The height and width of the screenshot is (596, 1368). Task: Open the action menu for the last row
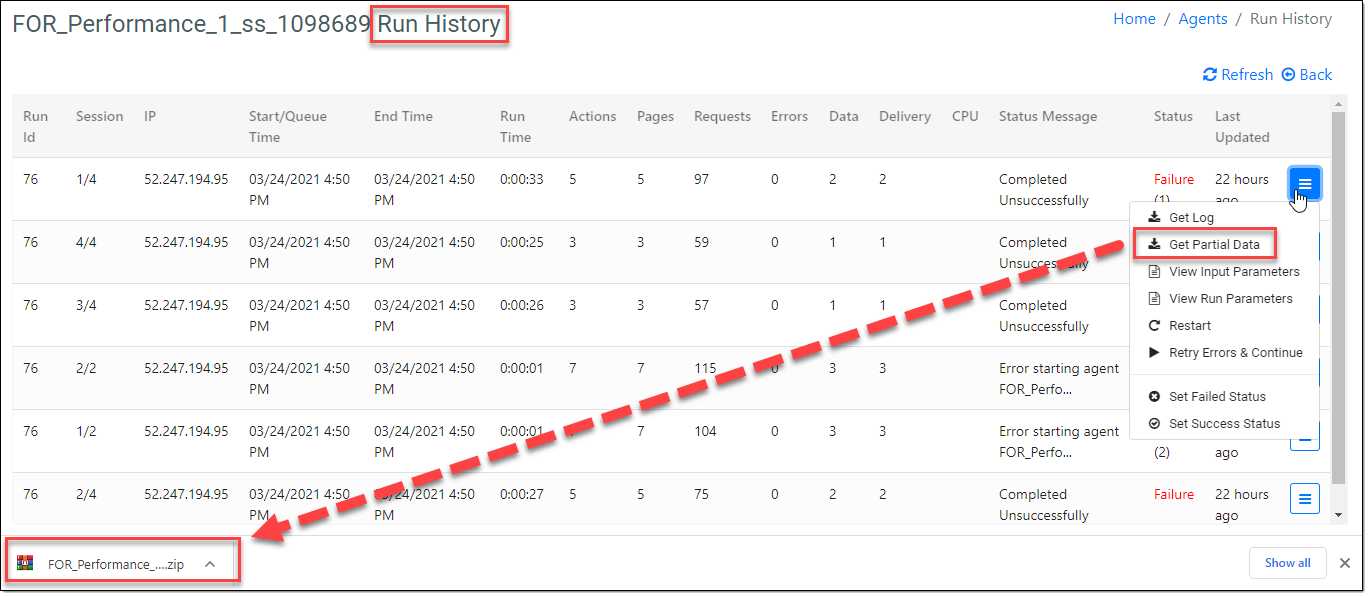pos(1305,498)
